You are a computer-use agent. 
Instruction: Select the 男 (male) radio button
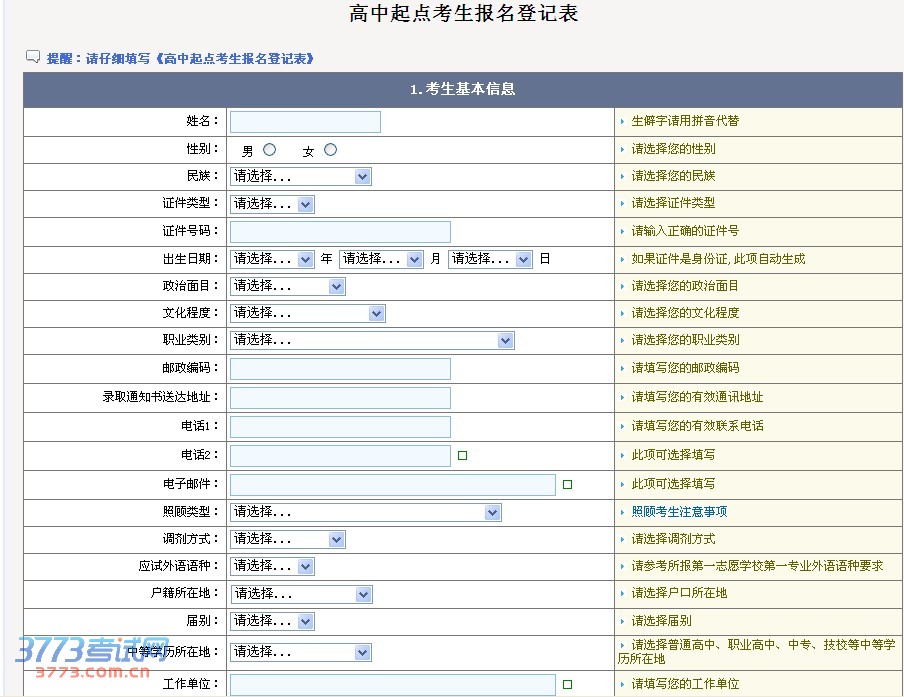(x=269, y=150)
